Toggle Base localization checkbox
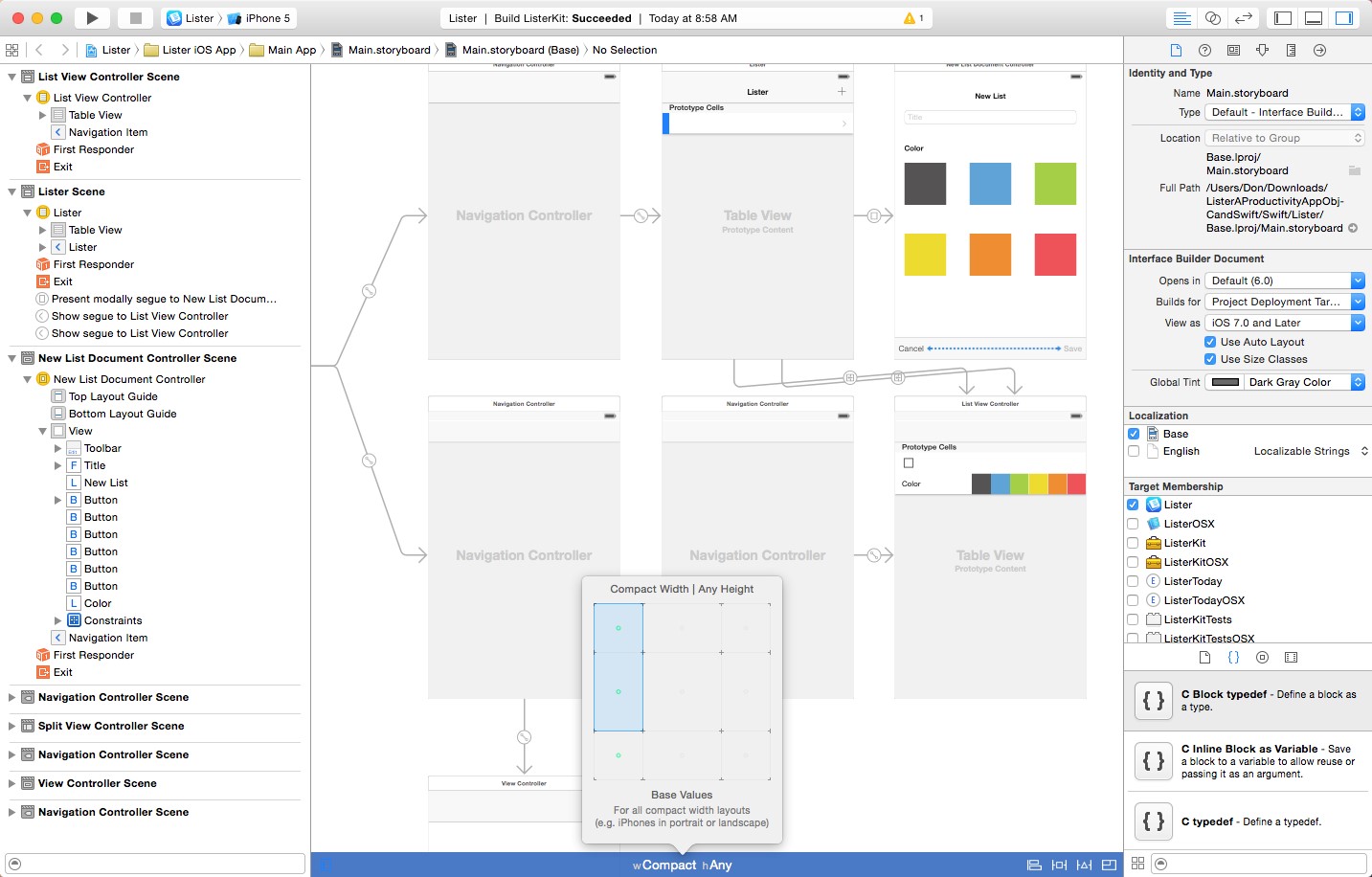Viewport: 1372px width, 877px height. tap(1134, 434)
